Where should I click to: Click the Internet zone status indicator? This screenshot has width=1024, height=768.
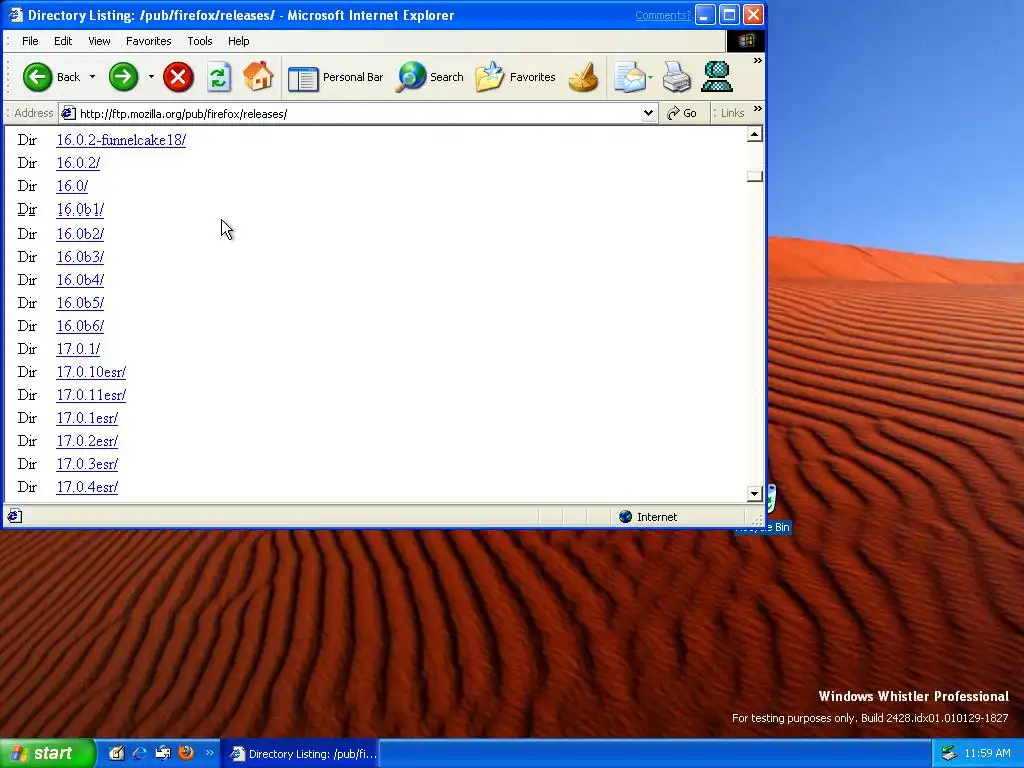(x=648, y=517)
